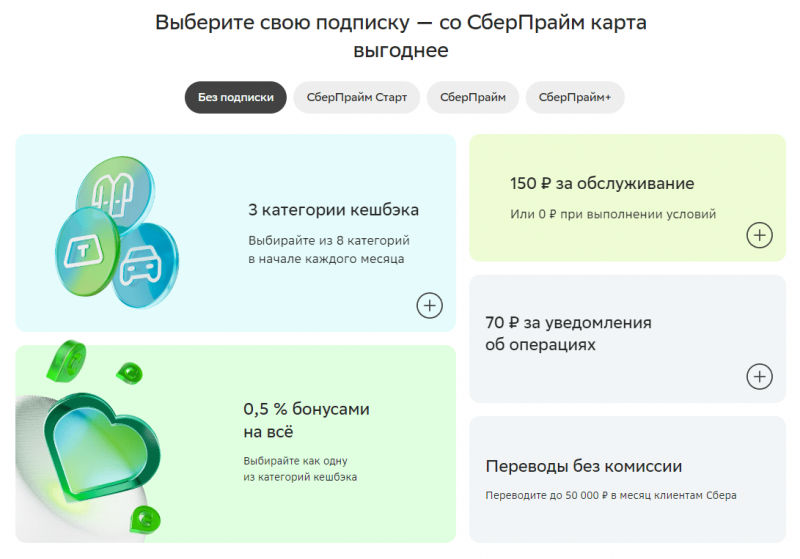Viewport: 800px width, 559px height.
Task: Click text Выбирайте из 8 категорий
Action: [x=329, y=240]
